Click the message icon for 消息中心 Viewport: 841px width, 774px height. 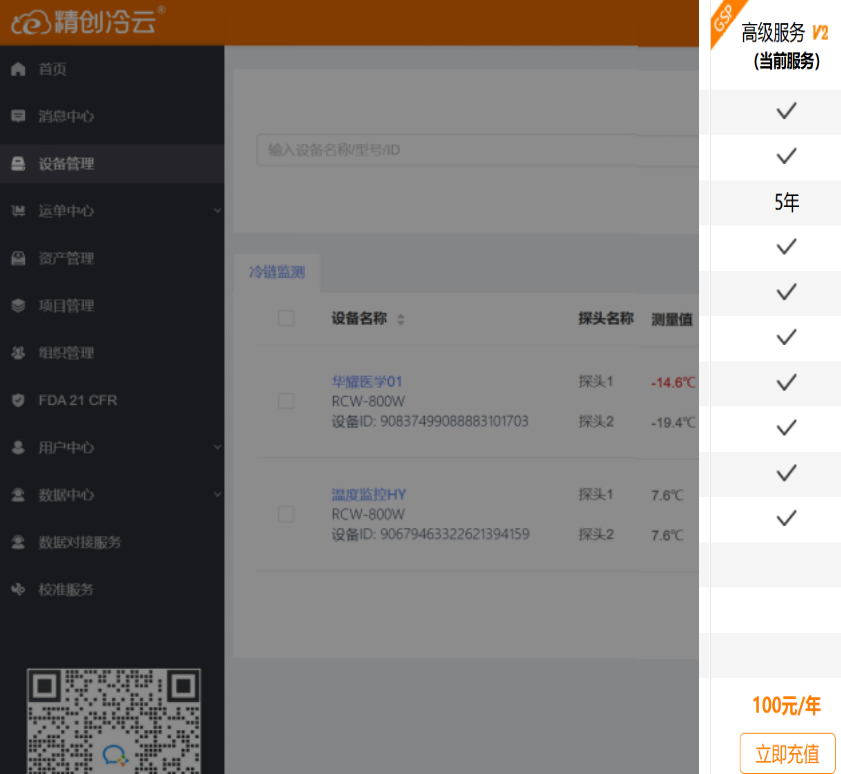click(x=18, y=117)
